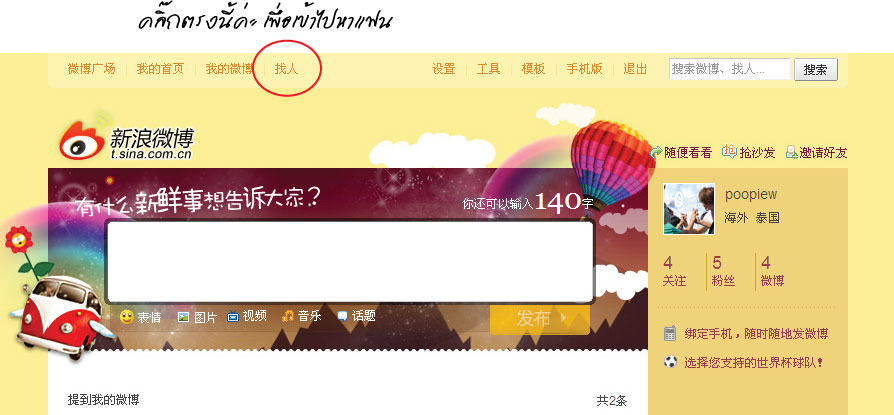Open 找人 in the navigation bar
The width and height of the screenshot is (894, 415).
click(286, 69)
